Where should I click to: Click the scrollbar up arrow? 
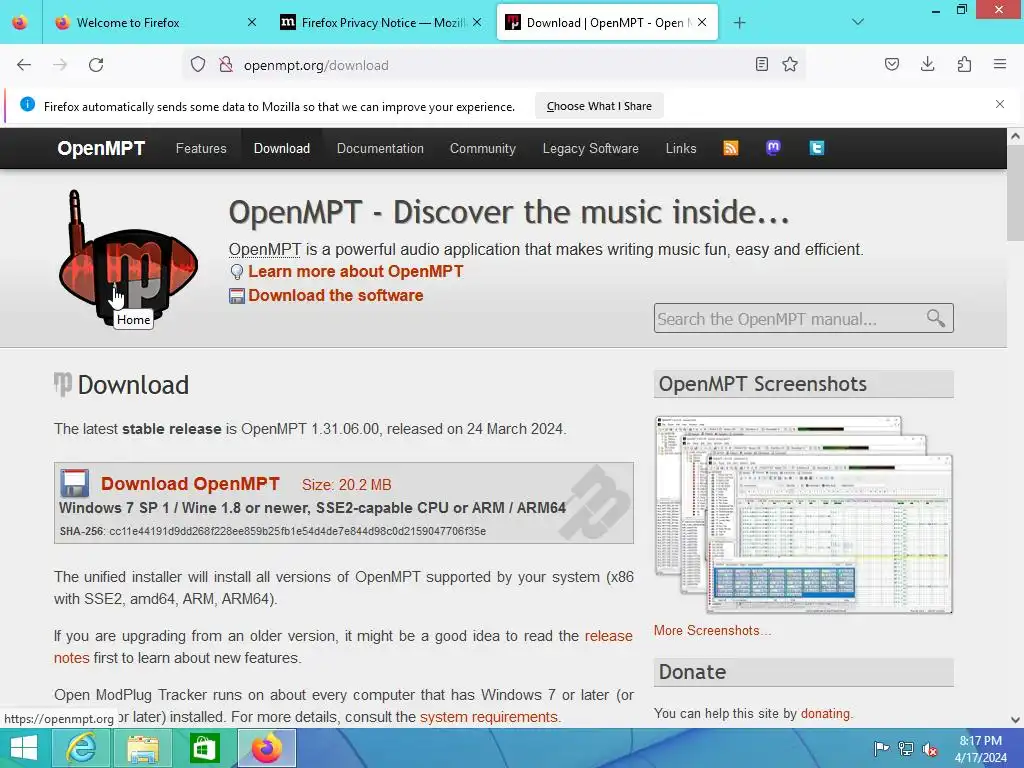pos(1015,136)
